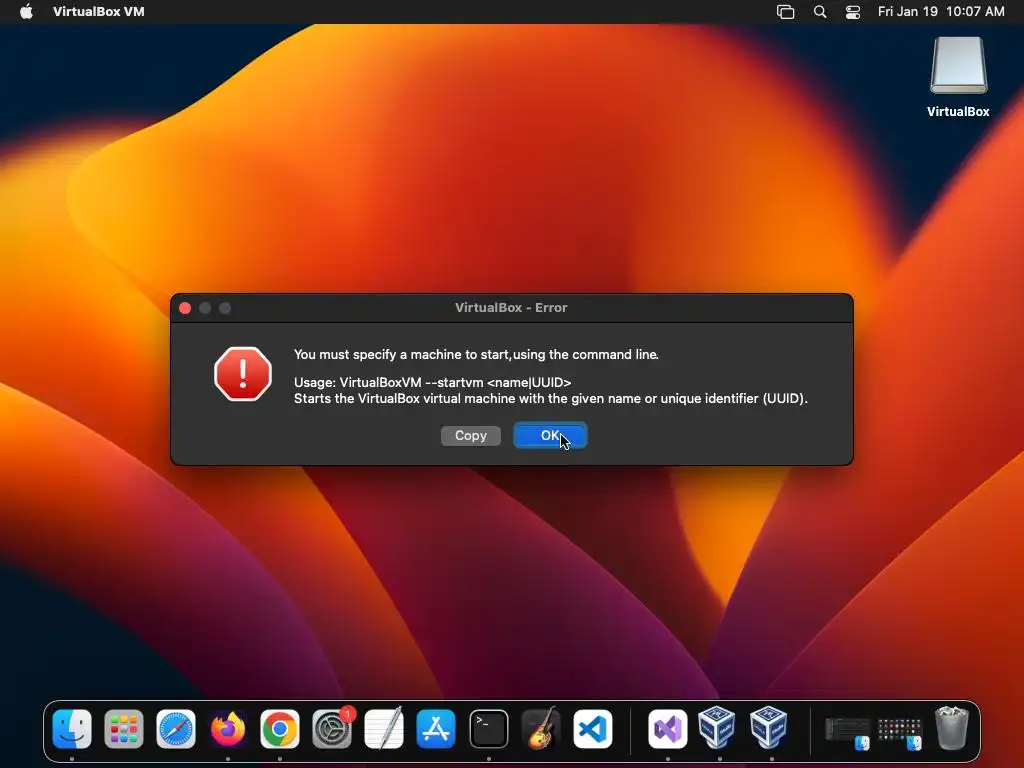Launch Google Chrome from the Dock
Screen dimensions: 1024x768
[280, 728]
